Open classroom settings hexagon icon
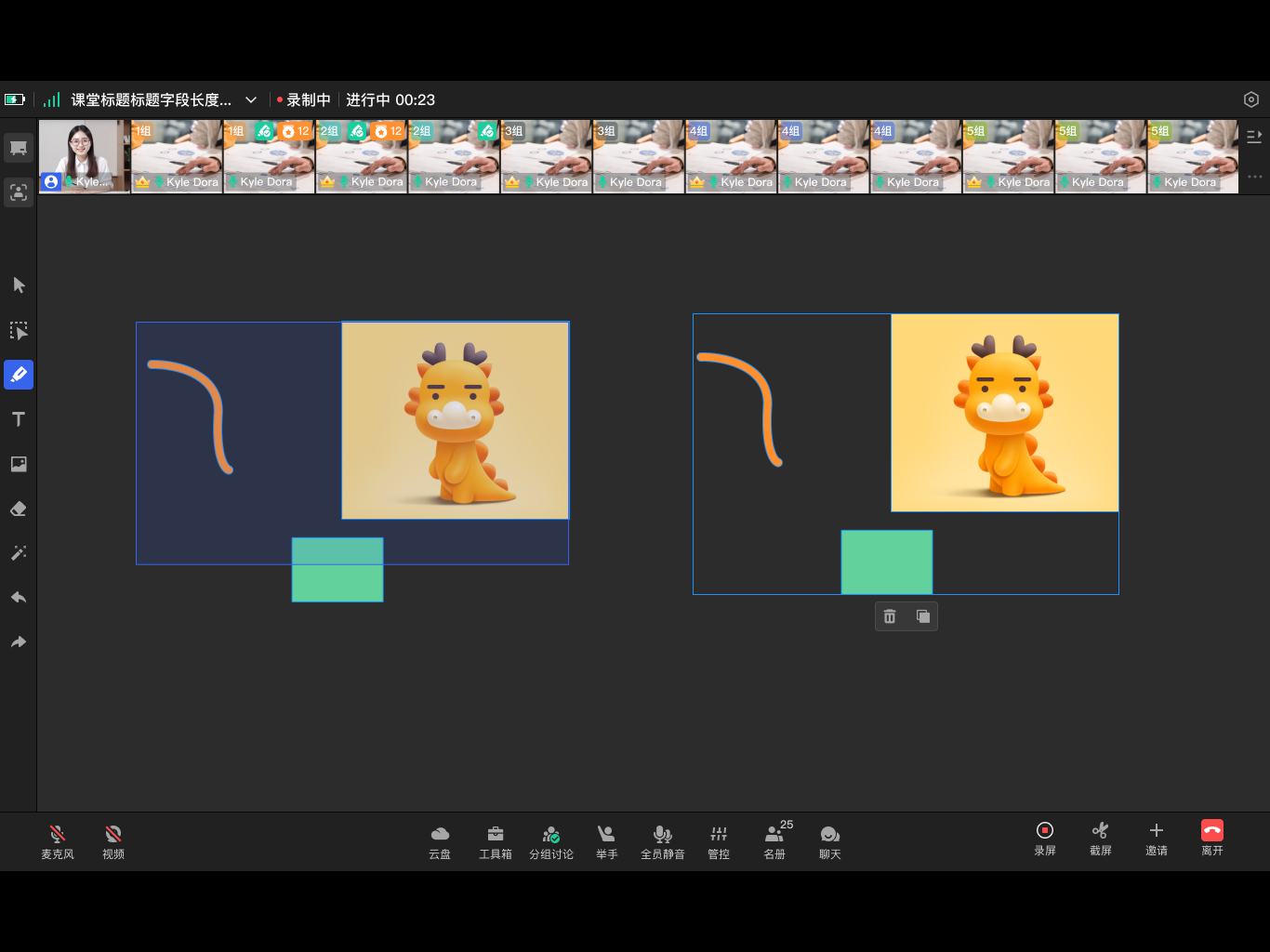1270x952 pixels. click(1251, 99)
